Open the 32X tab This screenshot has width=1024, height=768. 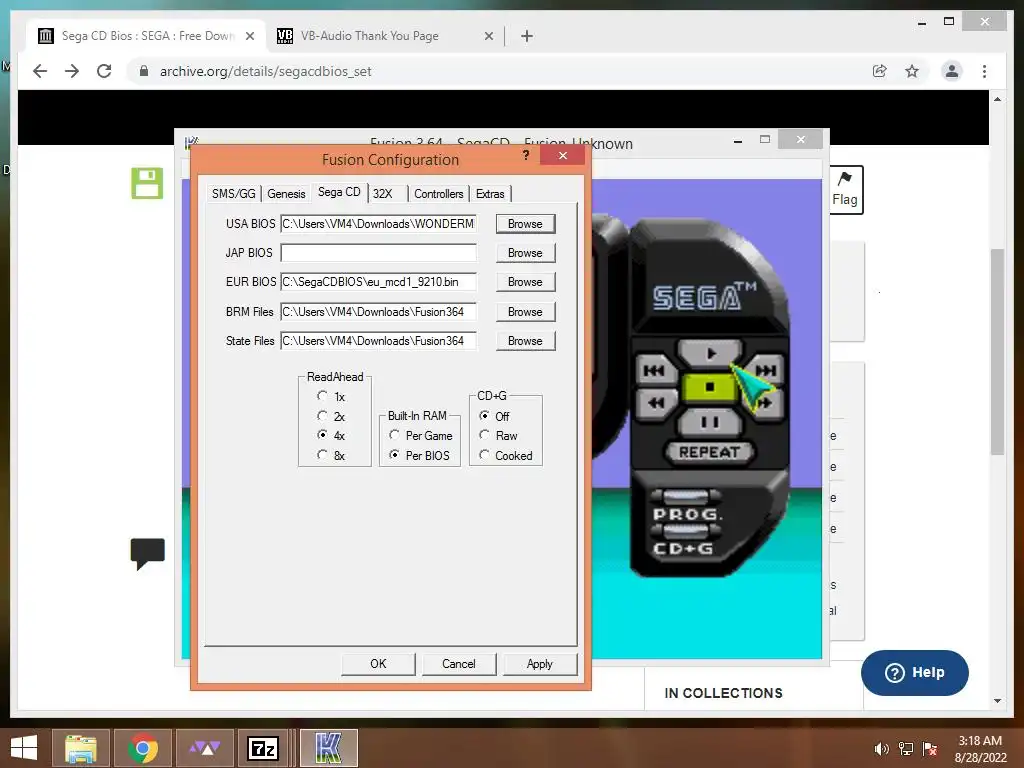pos(383,194)
